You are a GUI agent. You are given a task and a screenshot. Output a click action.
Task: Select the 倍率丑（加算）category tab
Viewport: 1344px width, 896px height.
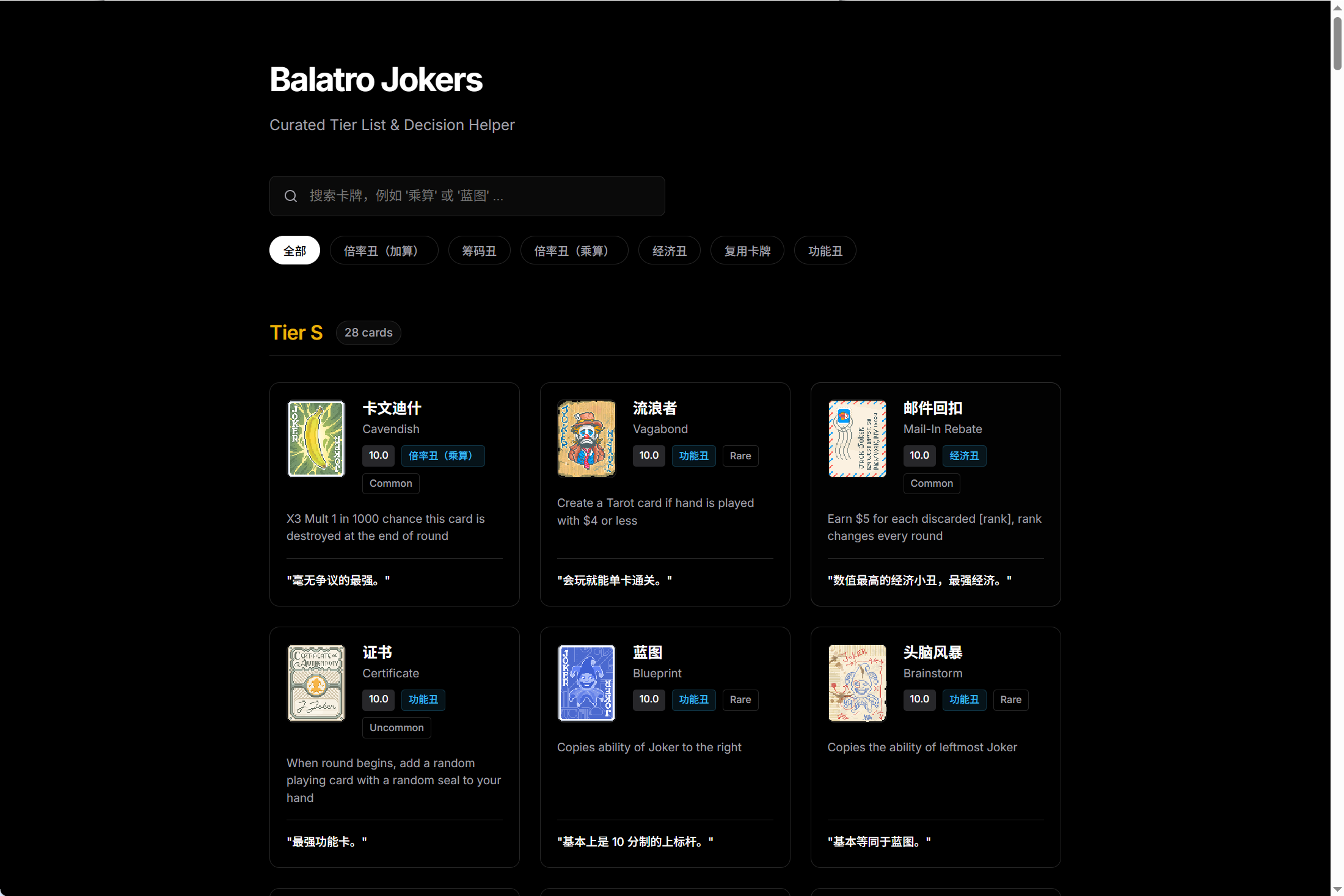click(384, 250)
